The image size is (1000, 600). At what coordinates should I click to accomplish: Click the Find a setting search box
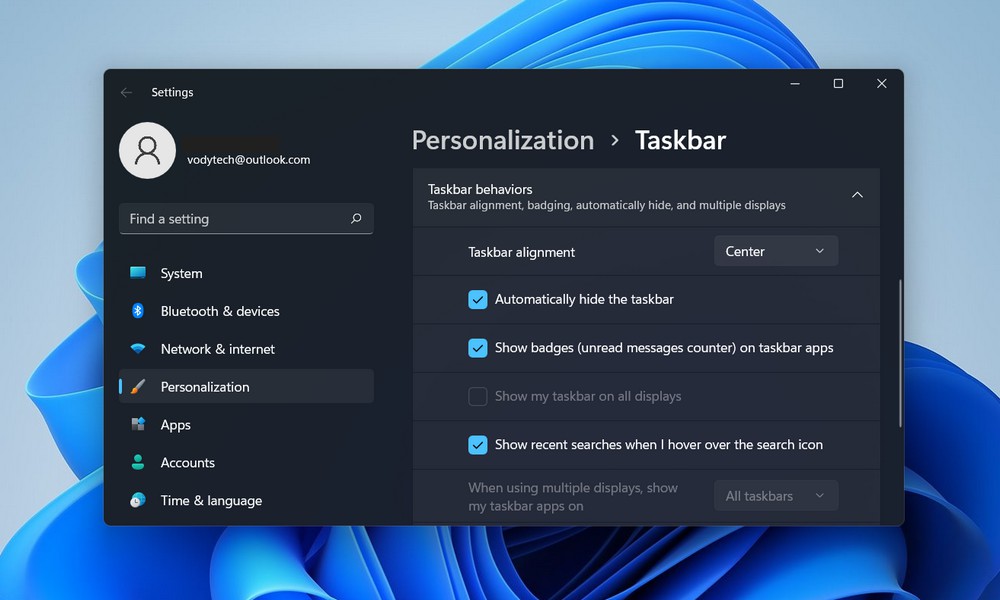click(x=246, y=219)
